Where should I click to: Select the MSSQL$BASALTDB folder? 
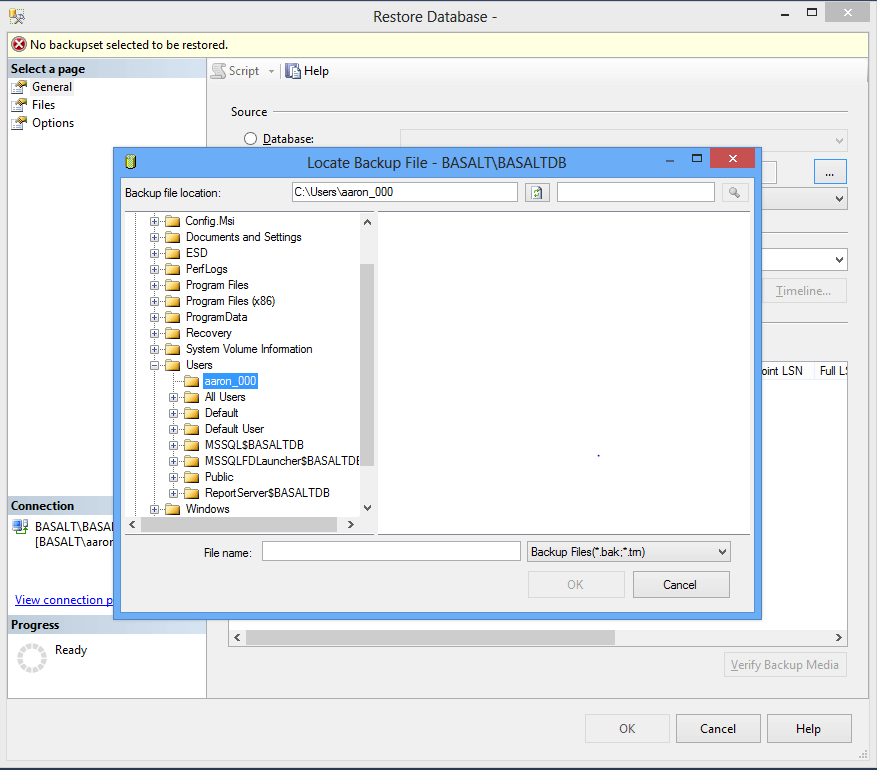(x=254, y=445)
